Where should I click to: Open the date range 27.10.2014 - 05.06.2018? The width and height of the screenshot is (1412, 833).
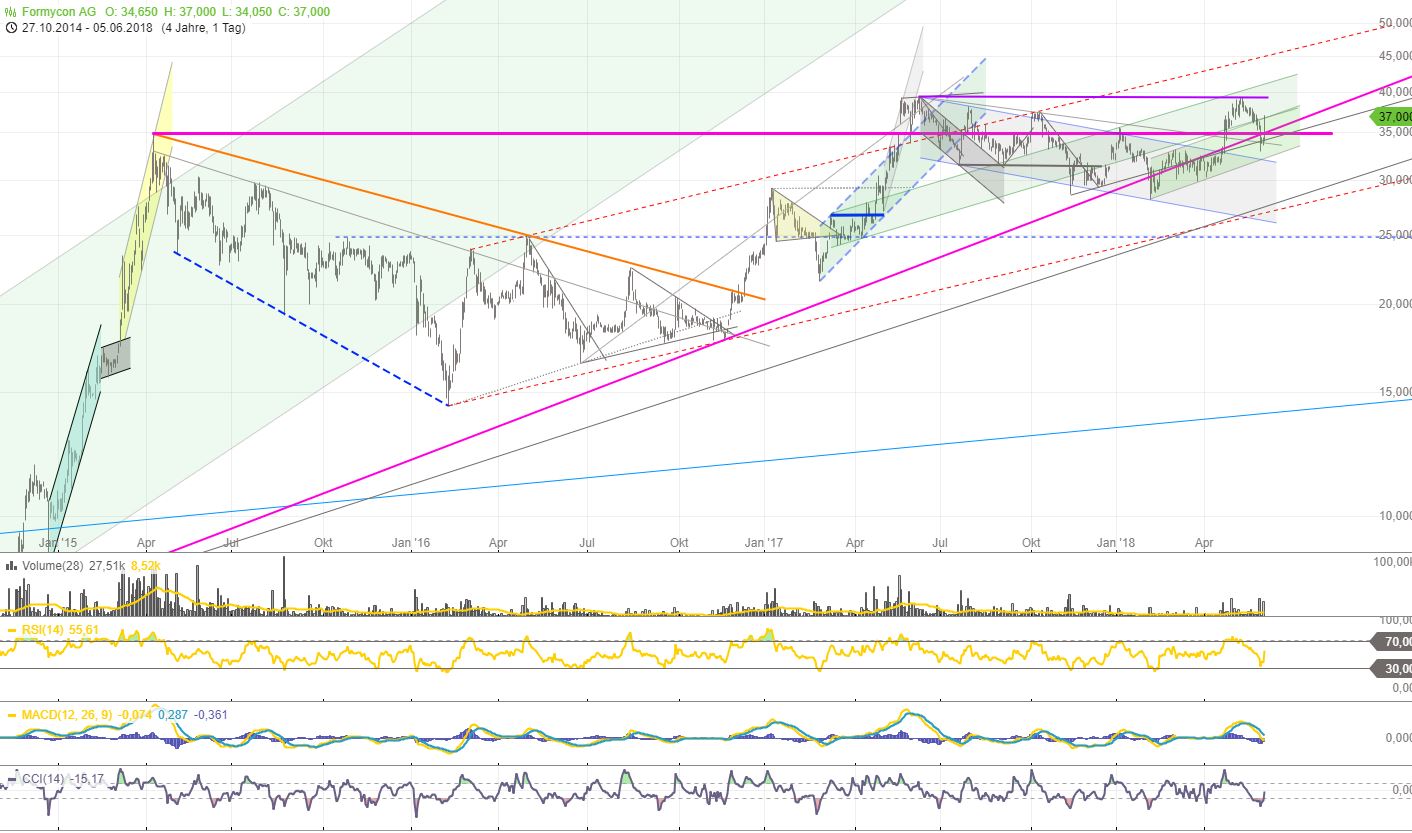(x=80, y=27)
